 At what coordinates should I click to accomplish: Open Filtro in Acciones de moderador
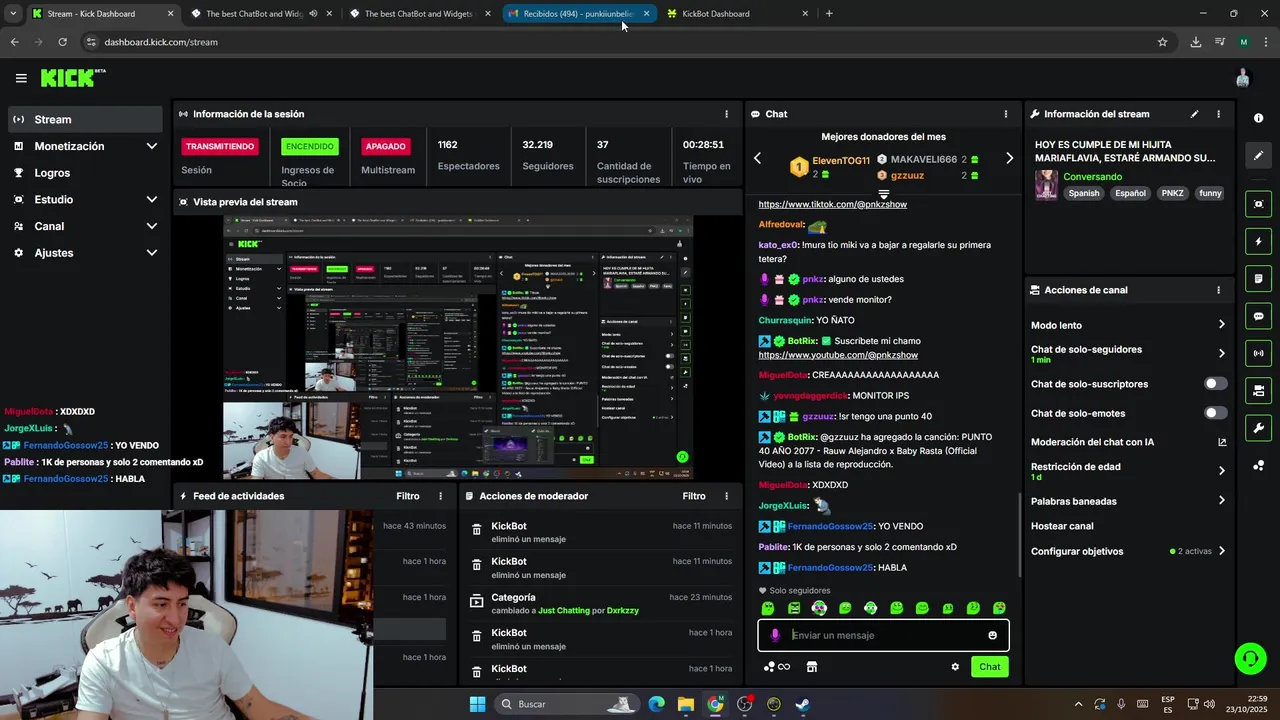coord(694,496)
